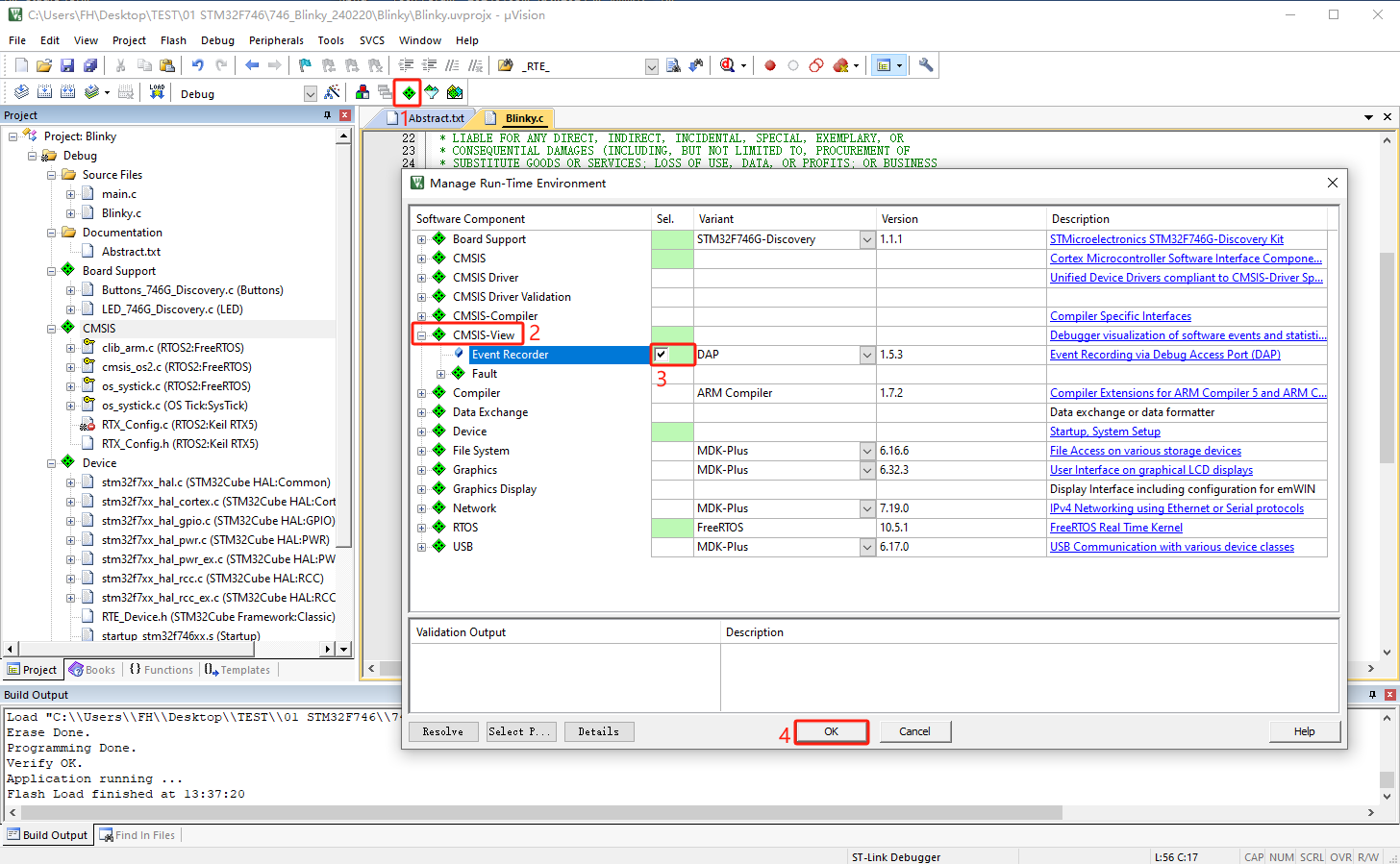Click the Manage Run-Time Environment toolbar icon
The height and width of the screenshot is (864, 1400).
pos(409,93)
